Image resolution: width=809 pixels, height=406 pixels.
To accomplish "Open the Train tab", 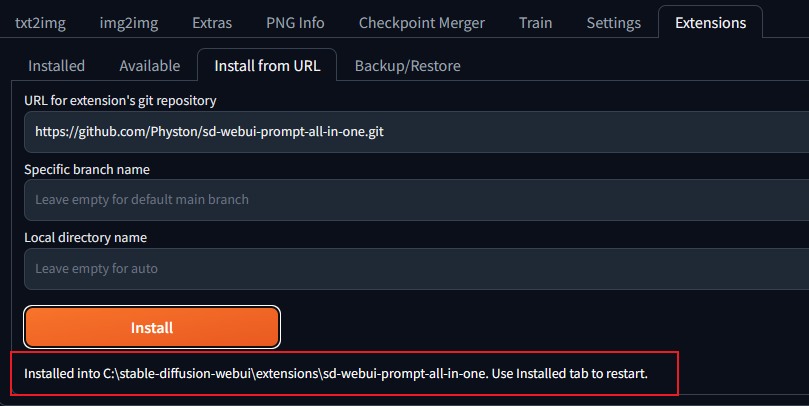I will click(x=535, y=22).
